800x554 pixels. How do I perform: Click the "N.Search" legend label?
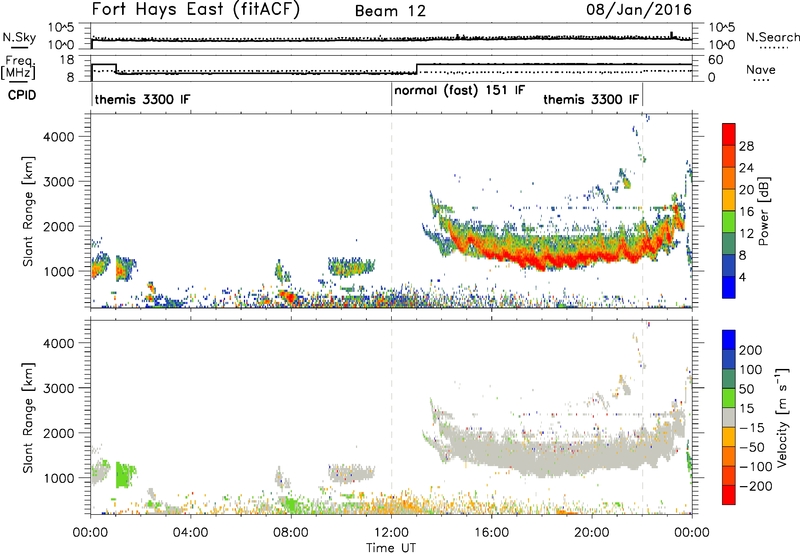pos(773,37)
